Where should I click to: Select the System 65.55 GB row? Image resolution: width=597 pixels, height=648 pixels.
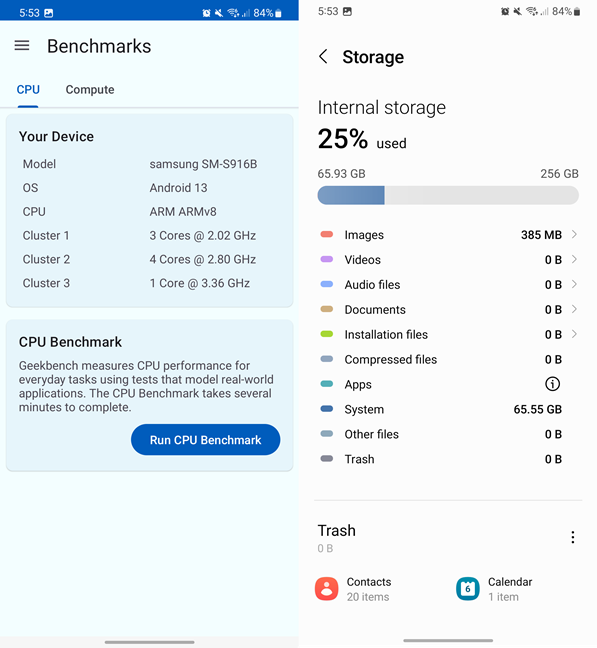click(x=448, y=409)
